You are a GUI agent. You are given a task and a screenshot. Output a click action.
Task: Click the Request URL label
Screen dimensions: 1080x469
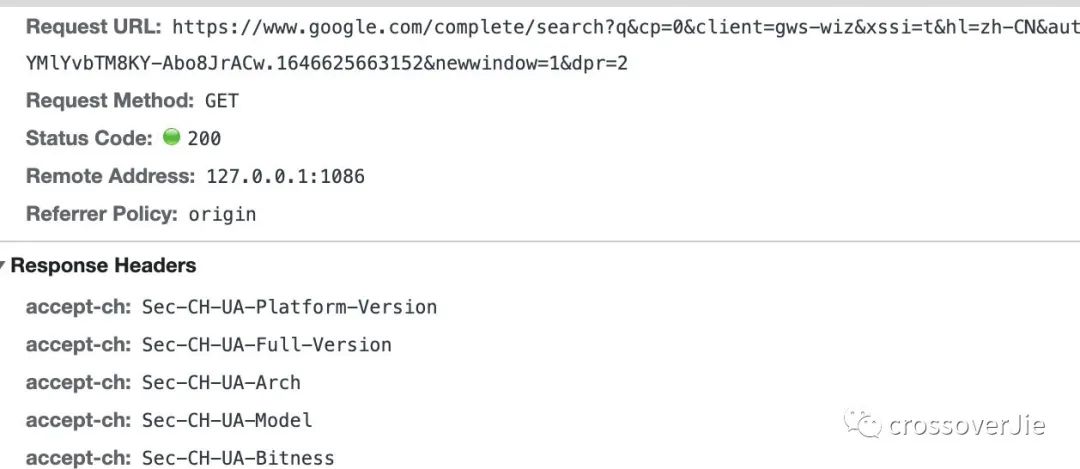click(x=93, y=27)
